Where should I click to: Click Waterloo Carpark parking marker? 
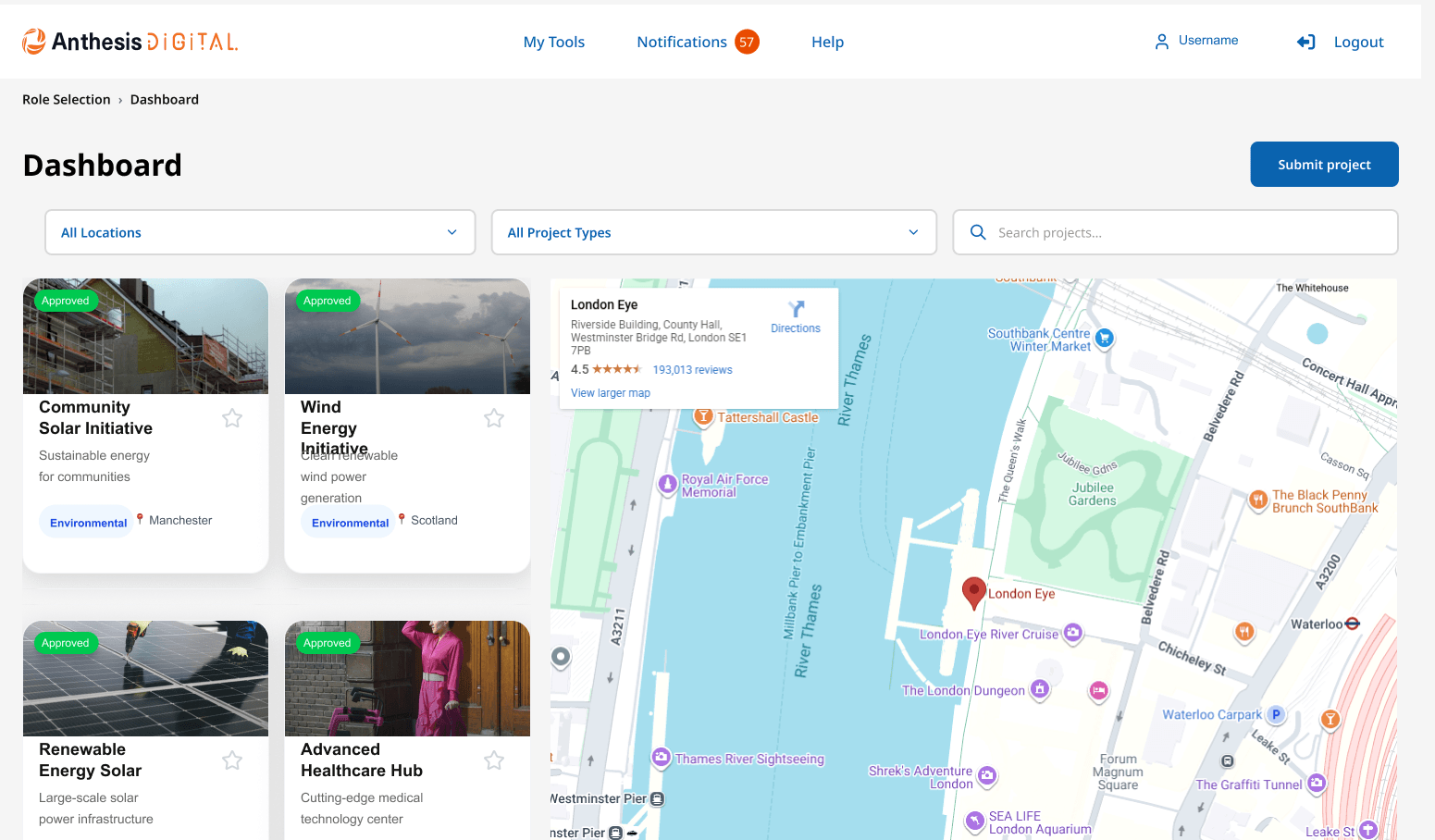1276,714
